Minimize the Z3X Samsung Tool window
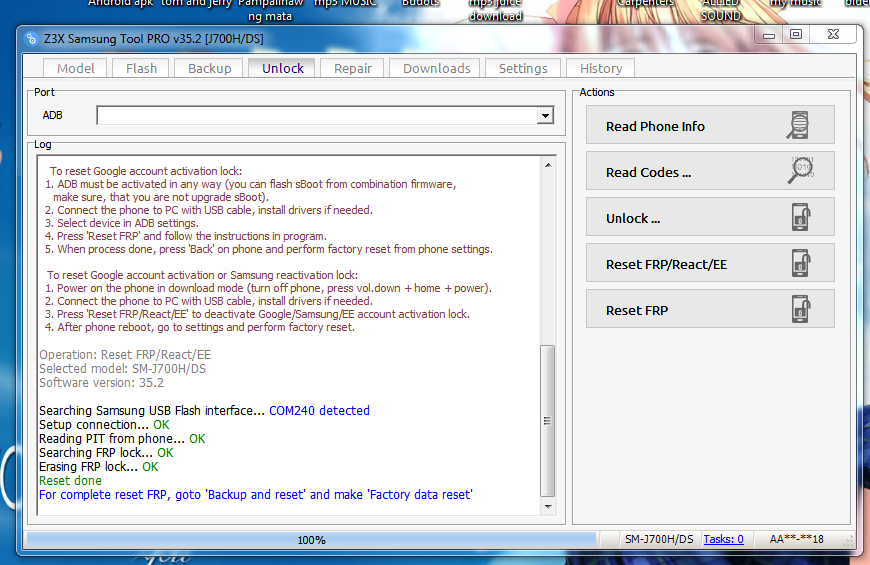This screenshot has height=565, width=870. tap(768, 34)
